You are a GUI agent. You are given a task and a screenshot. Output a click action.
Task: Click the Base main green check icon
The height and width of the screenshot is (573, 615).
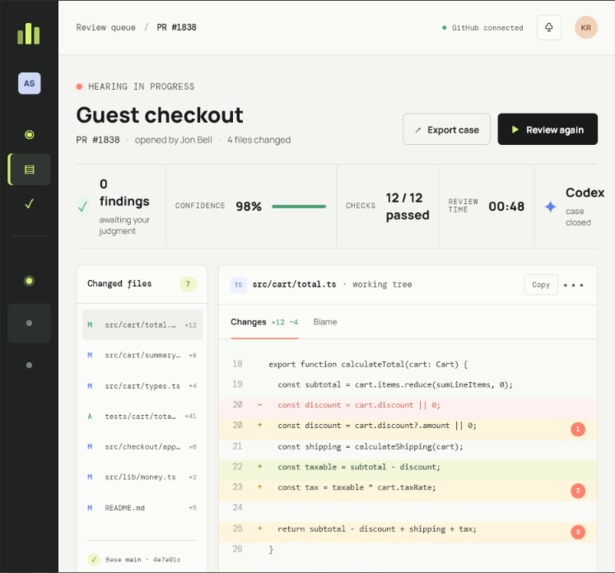[x=93, y=559]
